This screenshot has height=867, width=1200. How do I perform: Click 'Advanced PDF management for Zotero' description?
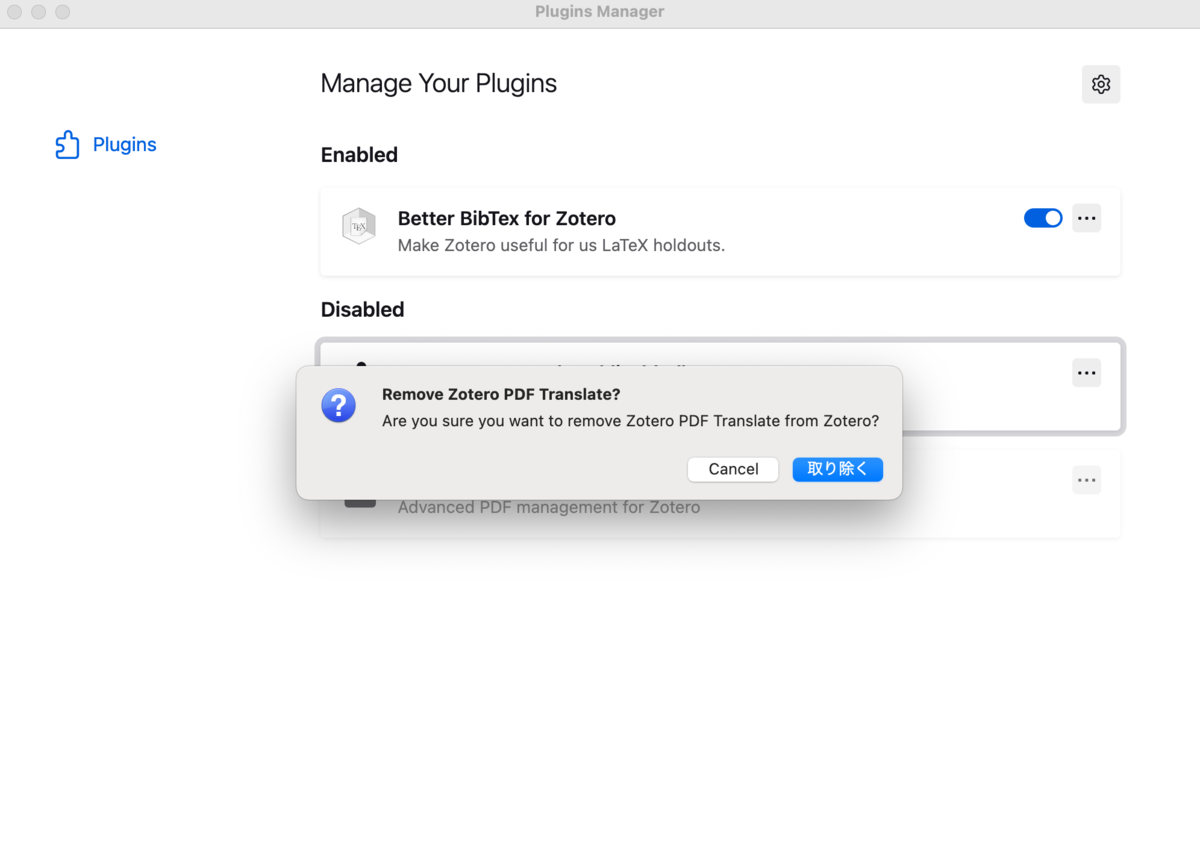pyautogui.click(x=549, y=507)
